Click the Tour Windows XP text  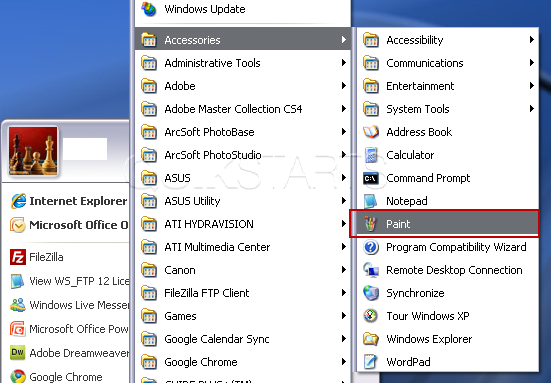point(428,316)
